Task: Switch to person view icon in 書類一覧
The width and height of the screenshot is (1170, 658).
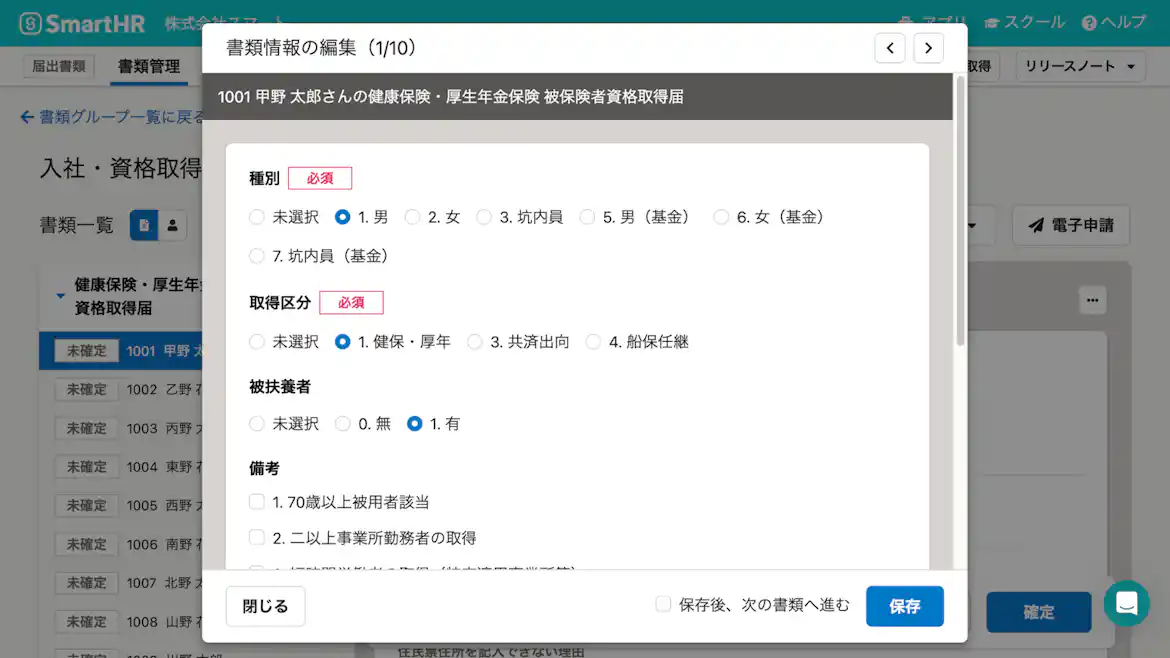Action: point(171,225)
